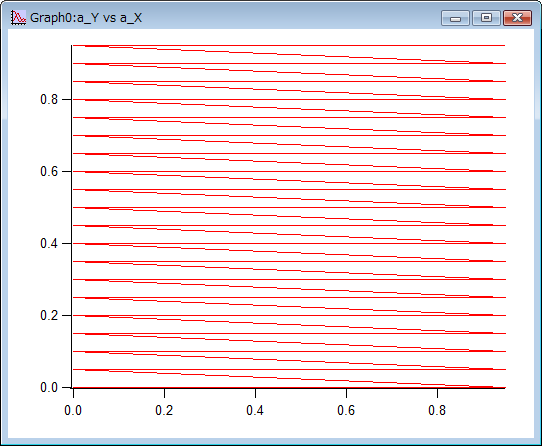542x446 pixels.
Task: Click the 0.2 label on bottom axis
Action: coord(164,410)
